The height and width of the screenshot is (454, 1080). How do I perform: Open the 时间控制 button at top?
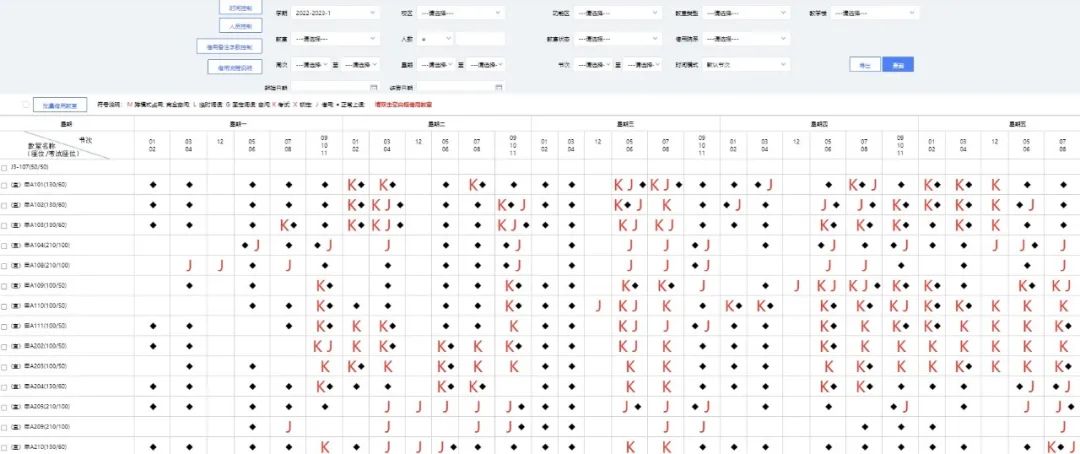click(239, 5)
